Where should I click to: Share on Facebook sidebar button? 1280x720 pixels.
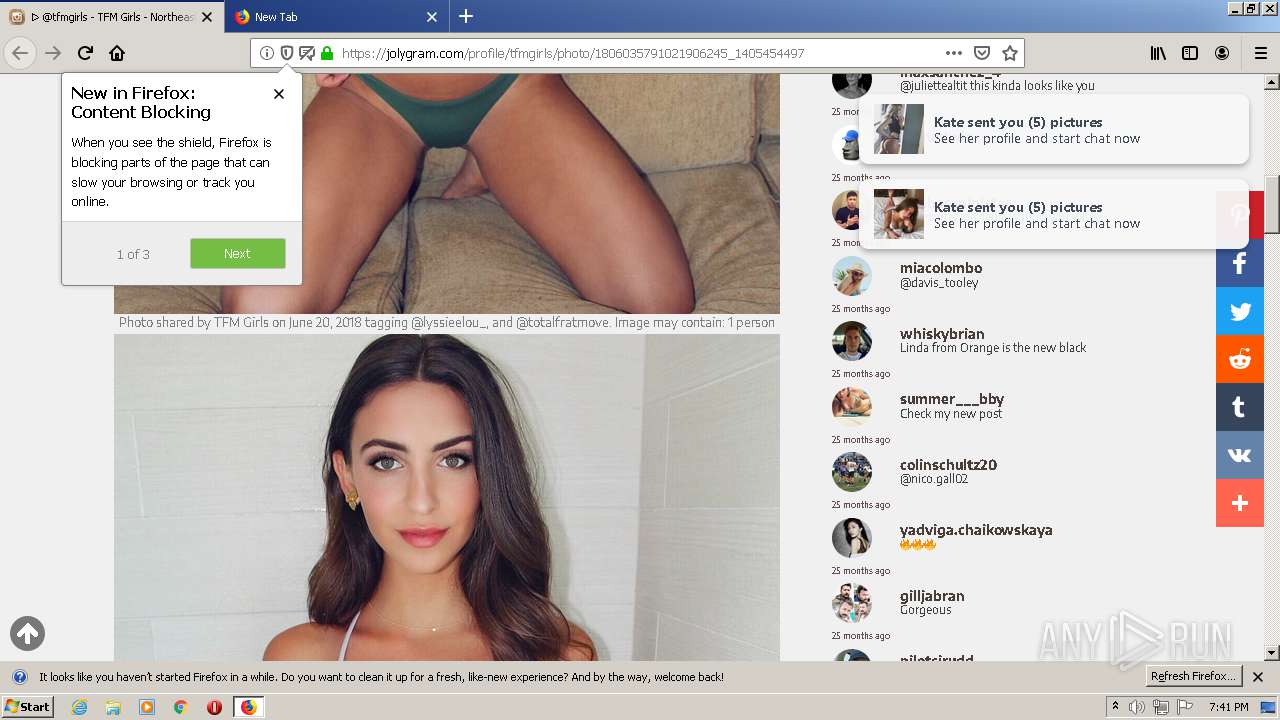(x=1240, y=264)
